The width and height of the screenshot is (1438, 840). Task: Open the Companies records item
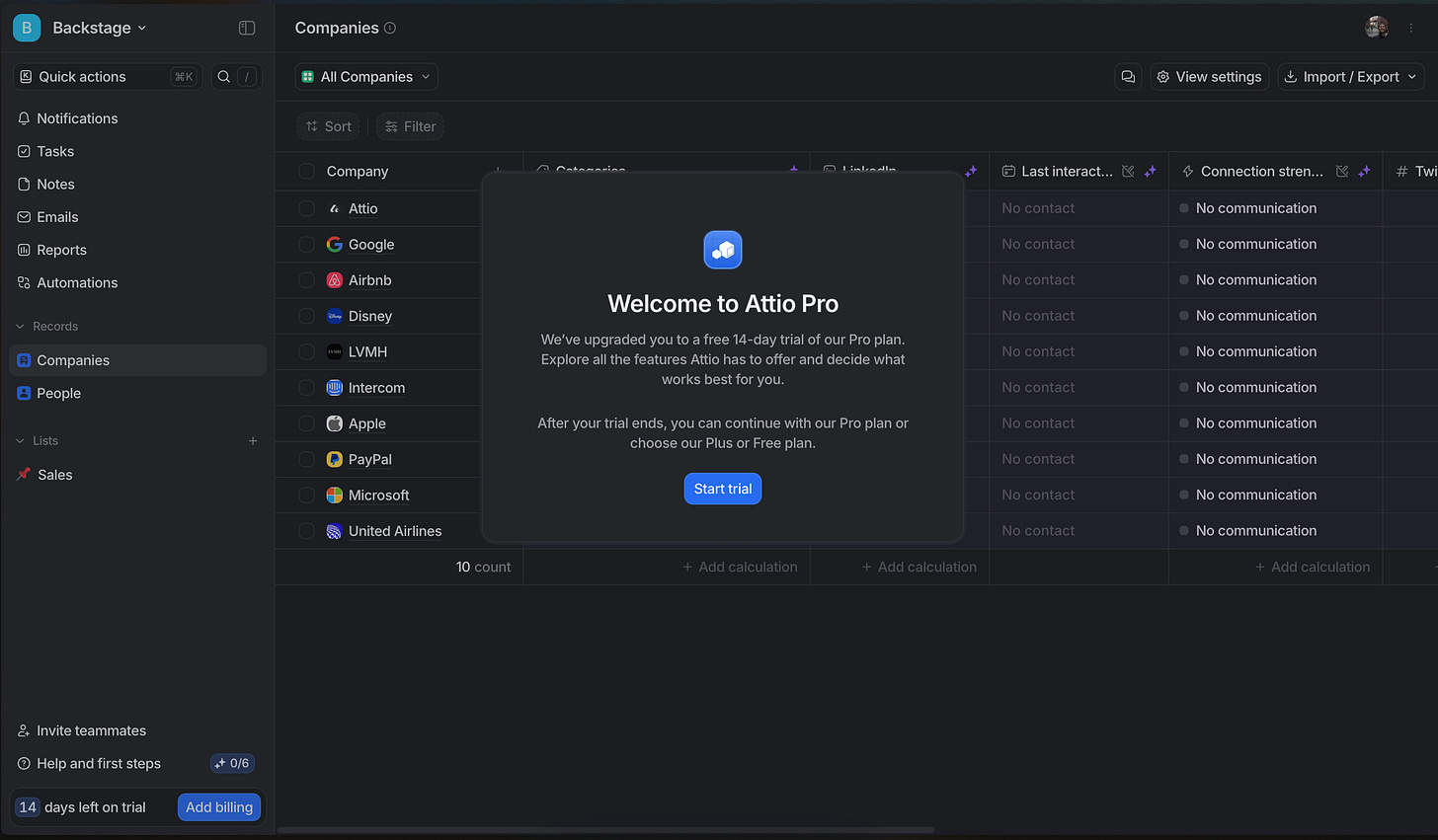[x=138, y=360]
